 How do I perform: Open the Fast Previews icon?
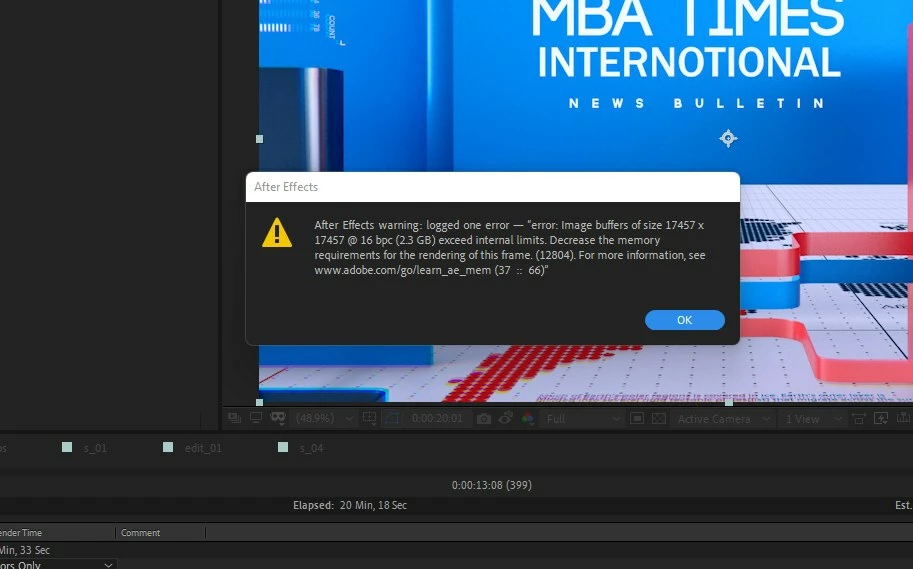coord(881,418)
